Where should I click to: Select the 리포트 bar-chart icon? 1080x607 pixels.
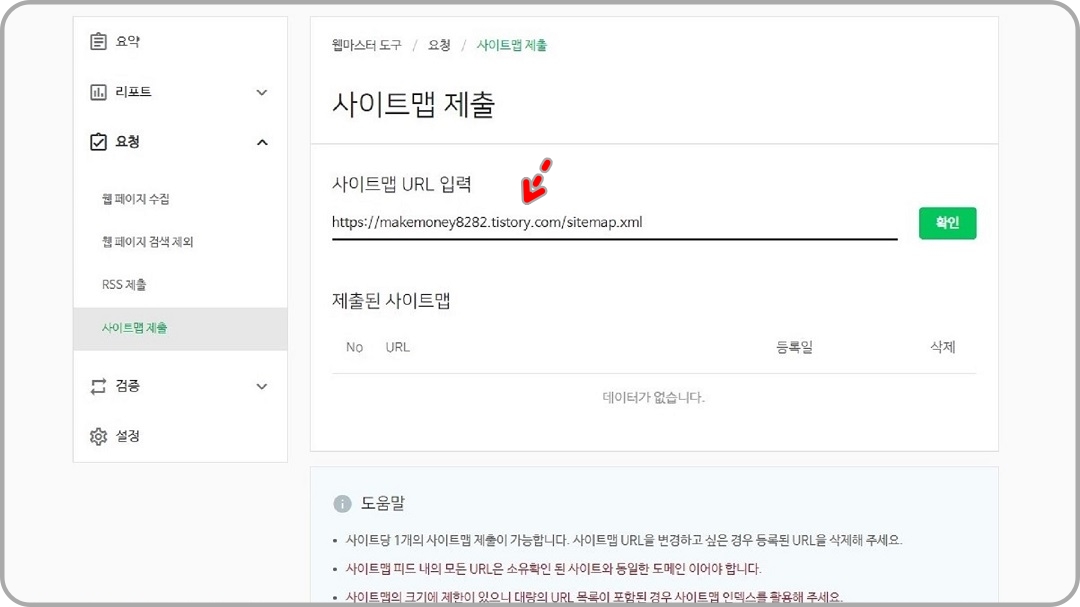(96, 91)
